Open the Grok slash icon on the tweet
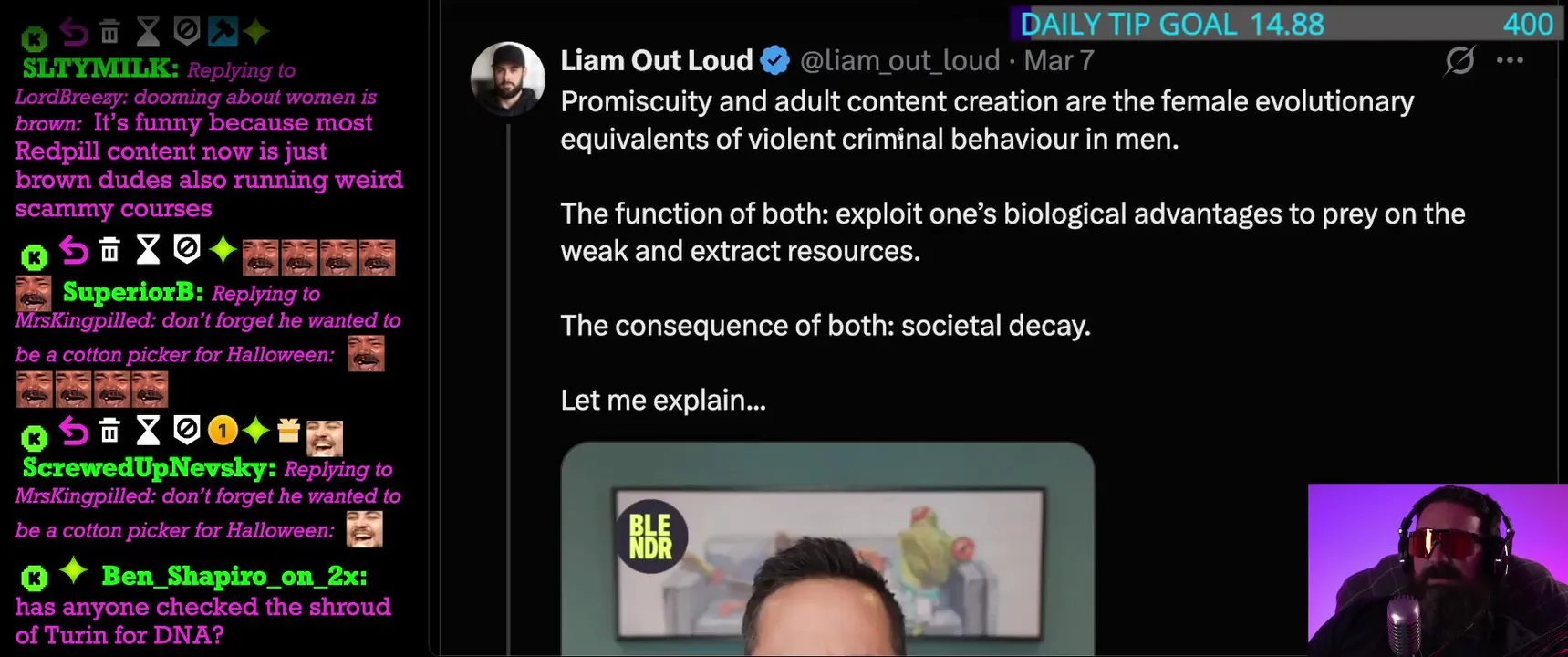 pos(1459,60)
